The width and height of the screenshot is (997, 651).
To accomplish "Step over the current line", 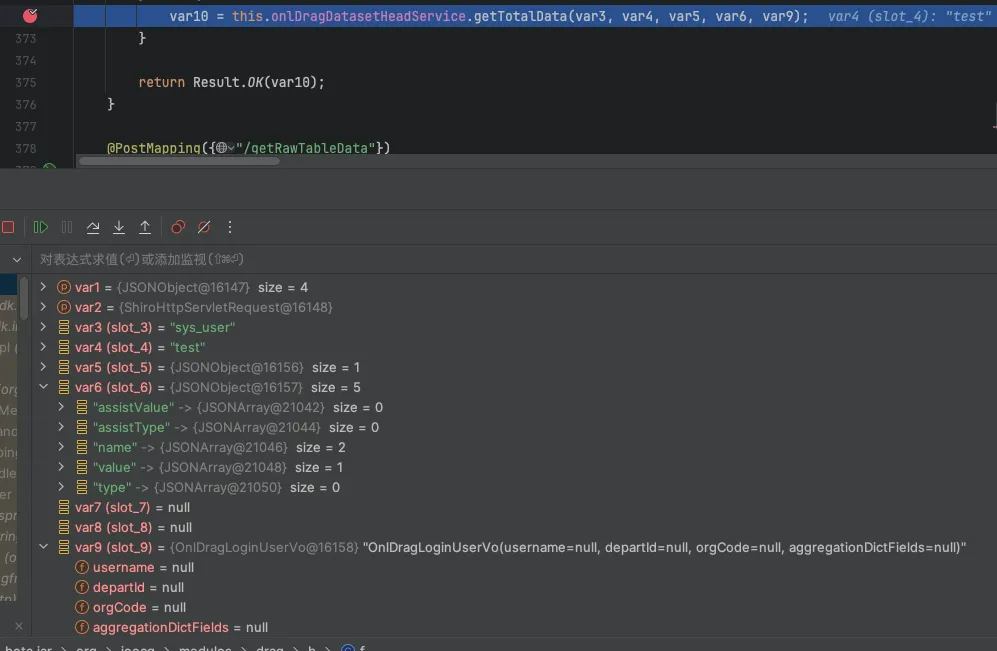I will [x=93, y=228].
